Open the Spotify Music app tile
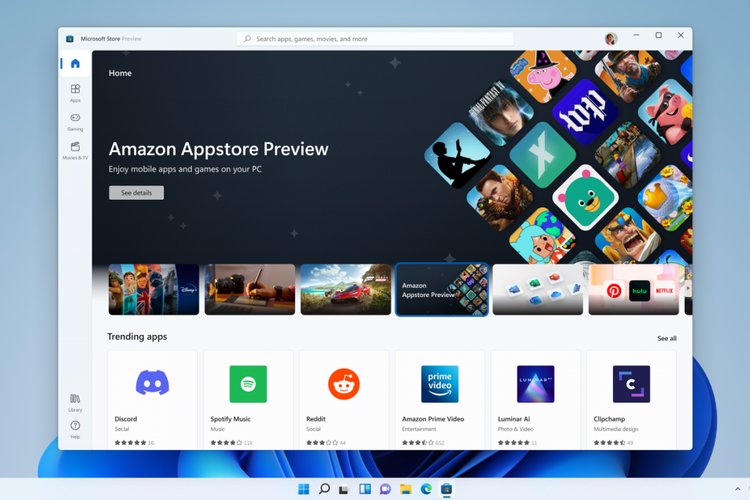 pos(248,400)
